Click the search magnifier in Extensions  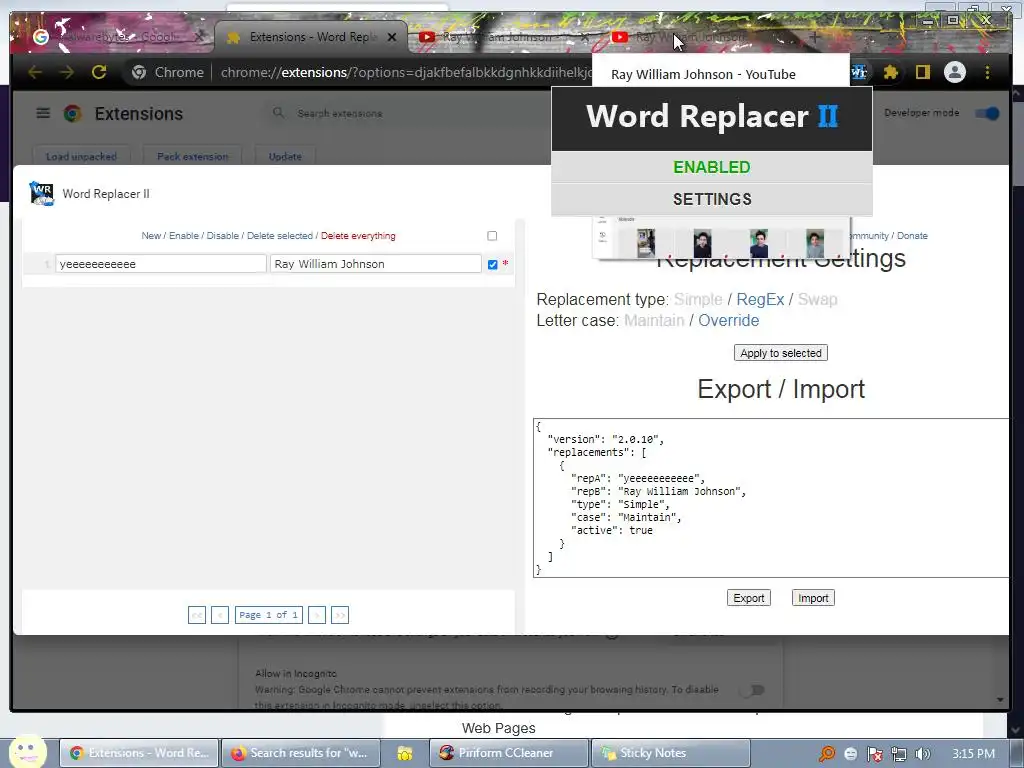[x=278, y=113]
